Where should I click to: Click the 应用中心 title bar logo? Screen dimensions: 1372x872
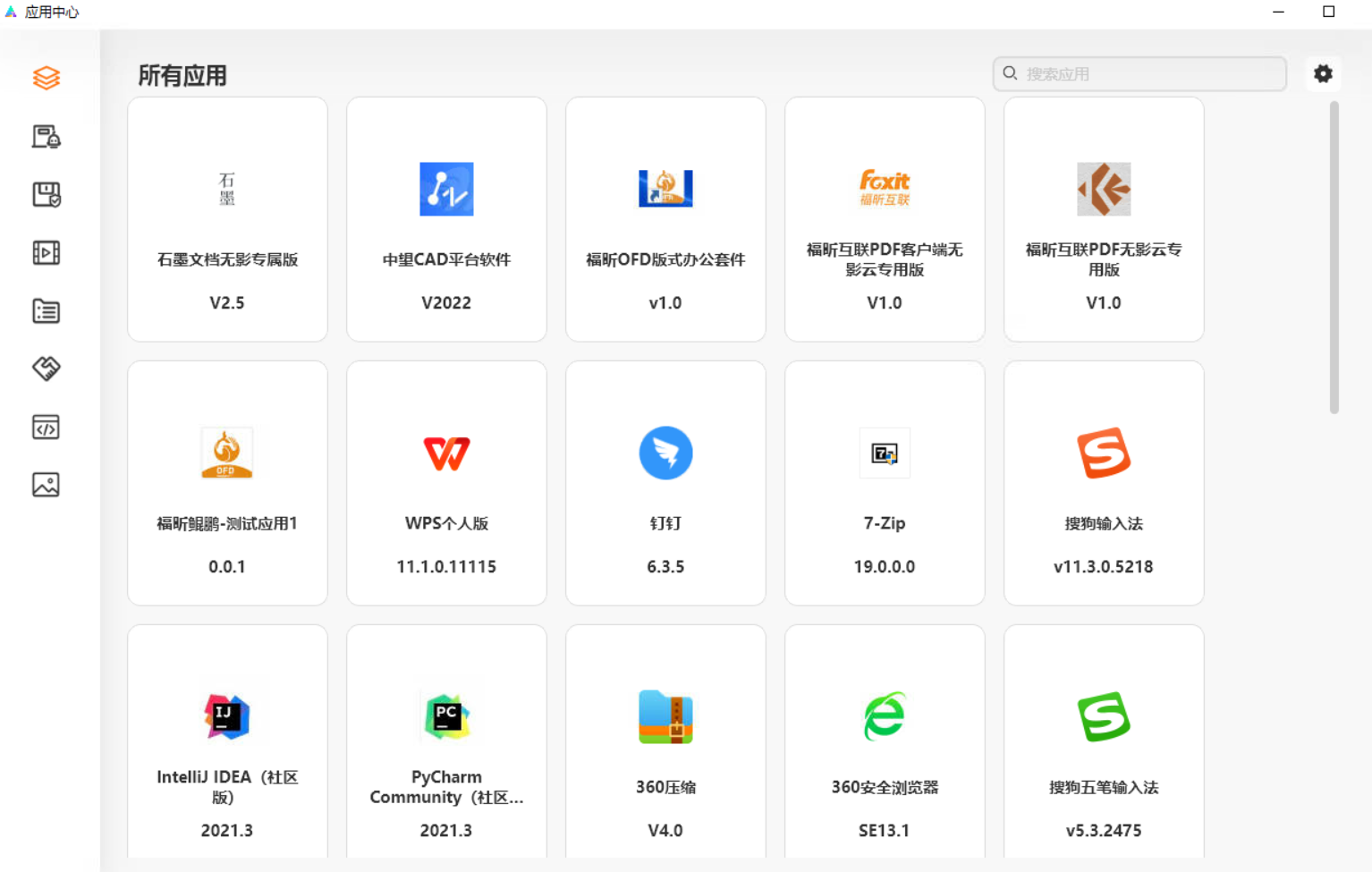click(11, 12)
